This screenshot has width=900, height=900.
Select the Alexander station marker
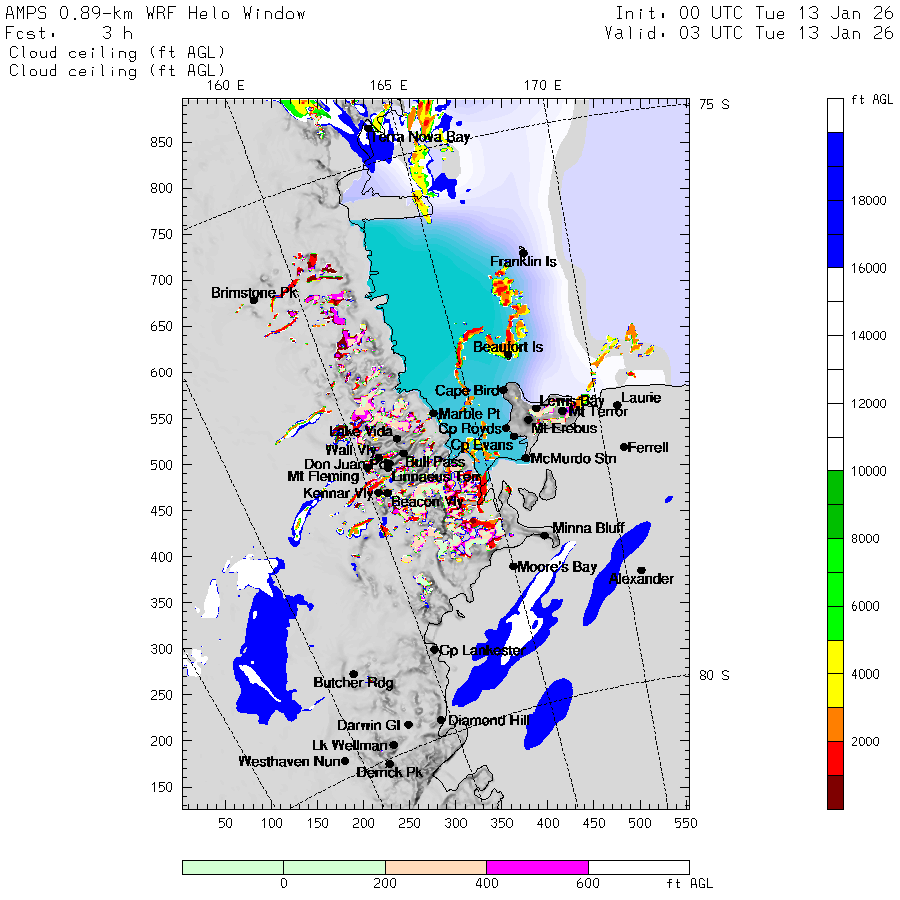641,571
